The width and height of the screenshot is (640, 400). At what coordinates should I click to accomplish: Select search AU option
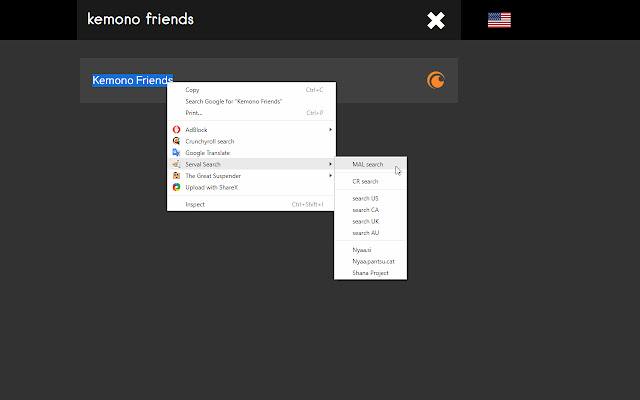(x=371, y=233)
